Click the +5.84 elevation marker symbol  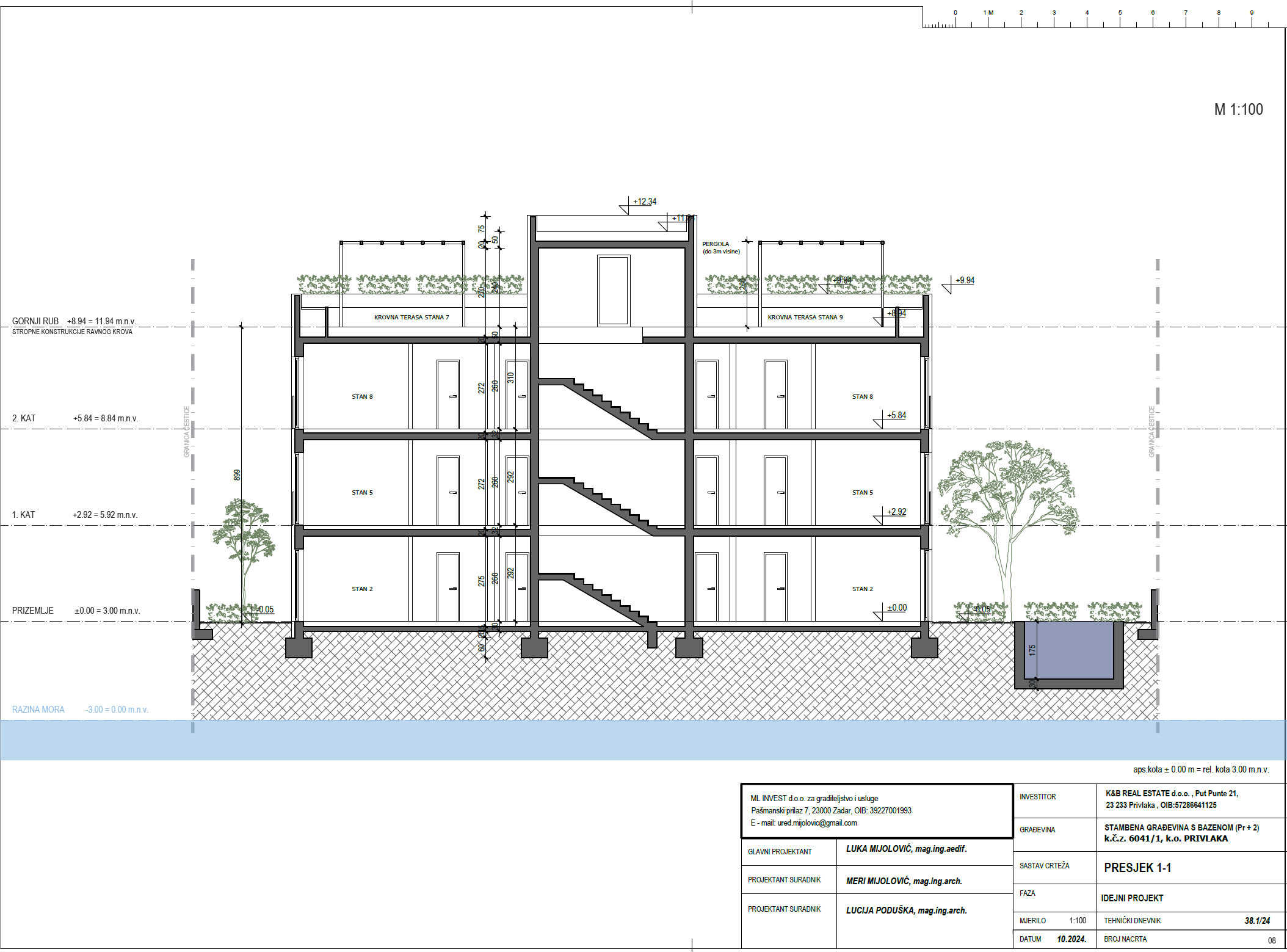coord(879,423)
